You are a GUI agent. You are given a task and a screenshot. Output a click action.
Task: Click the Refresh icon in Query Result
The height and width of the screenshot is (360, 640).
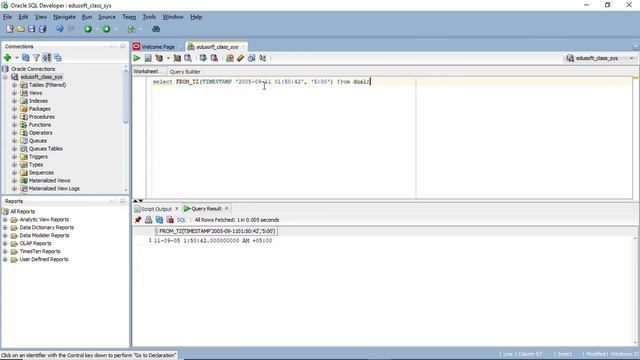pyautogui.click(x=159, y=220)
